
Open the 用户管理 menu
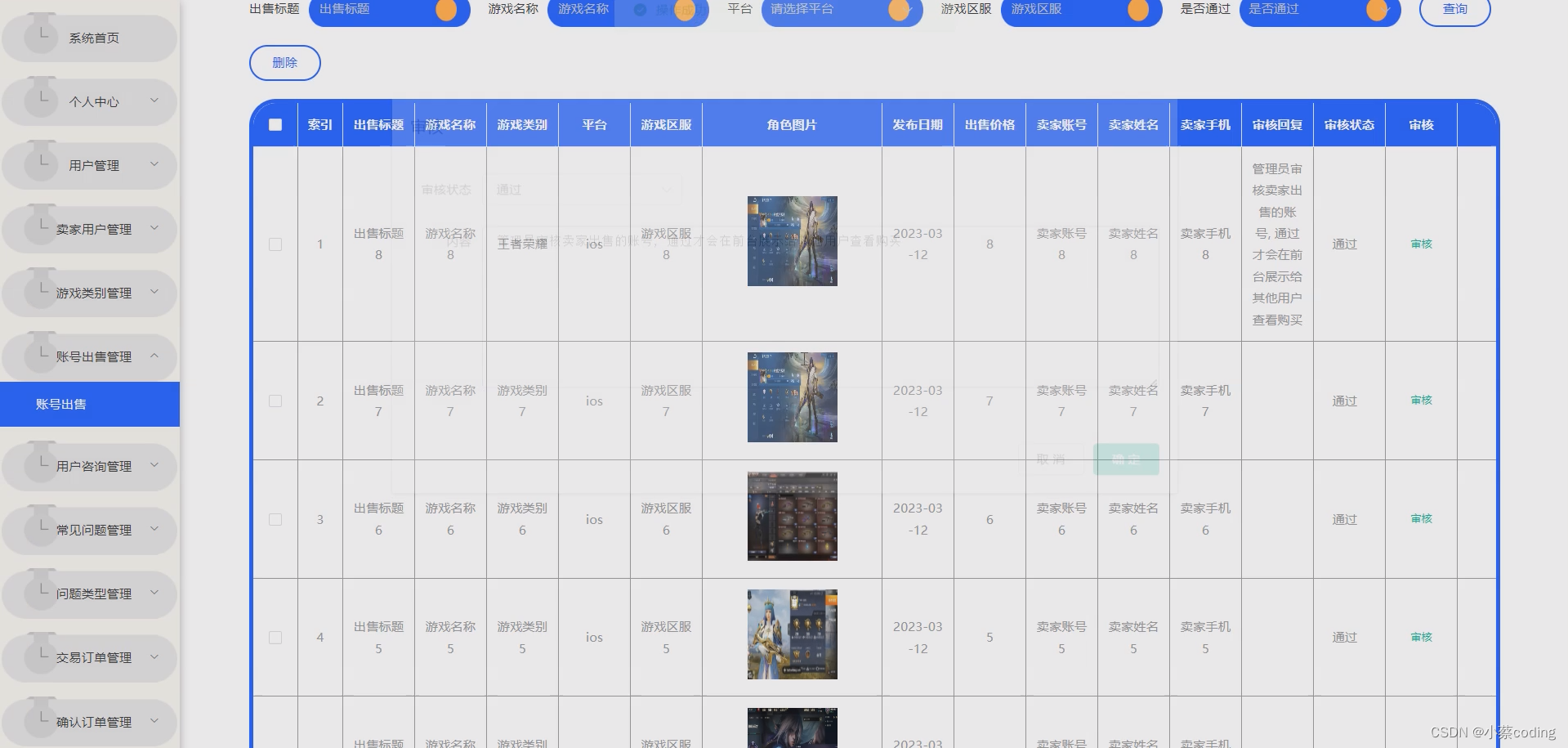(89, 166)
